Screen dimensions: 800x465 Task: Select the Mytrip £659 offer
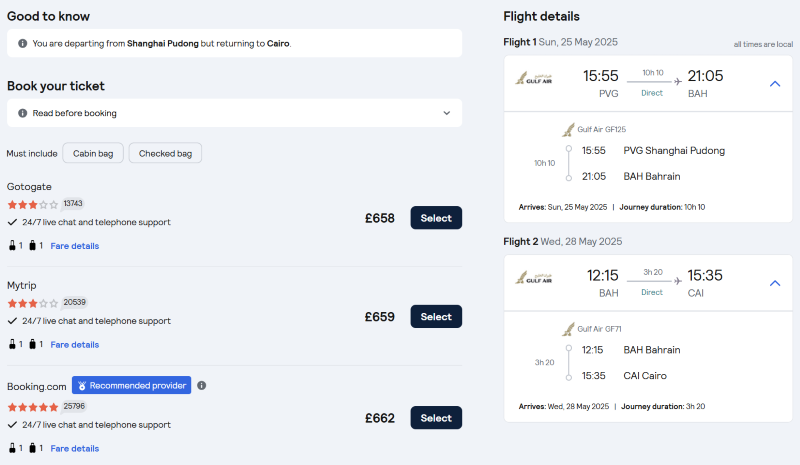tap(436, 316)
